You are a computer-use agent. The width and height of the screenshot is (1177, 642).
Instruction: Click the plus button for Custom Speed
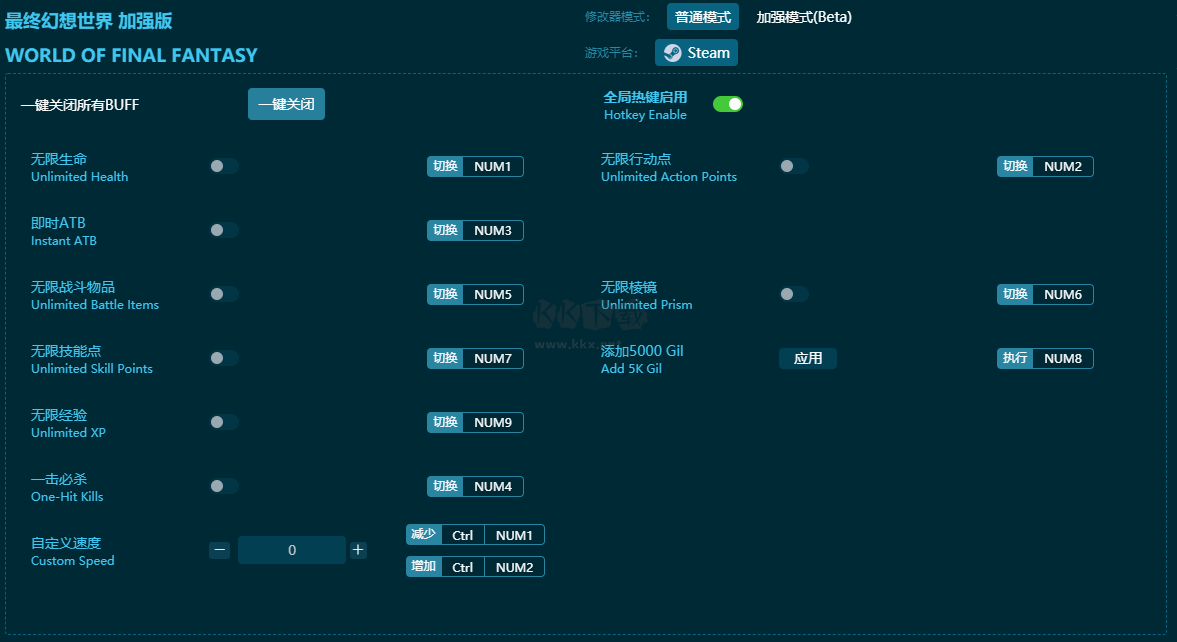pyautogui.click(x=358, y=550)
